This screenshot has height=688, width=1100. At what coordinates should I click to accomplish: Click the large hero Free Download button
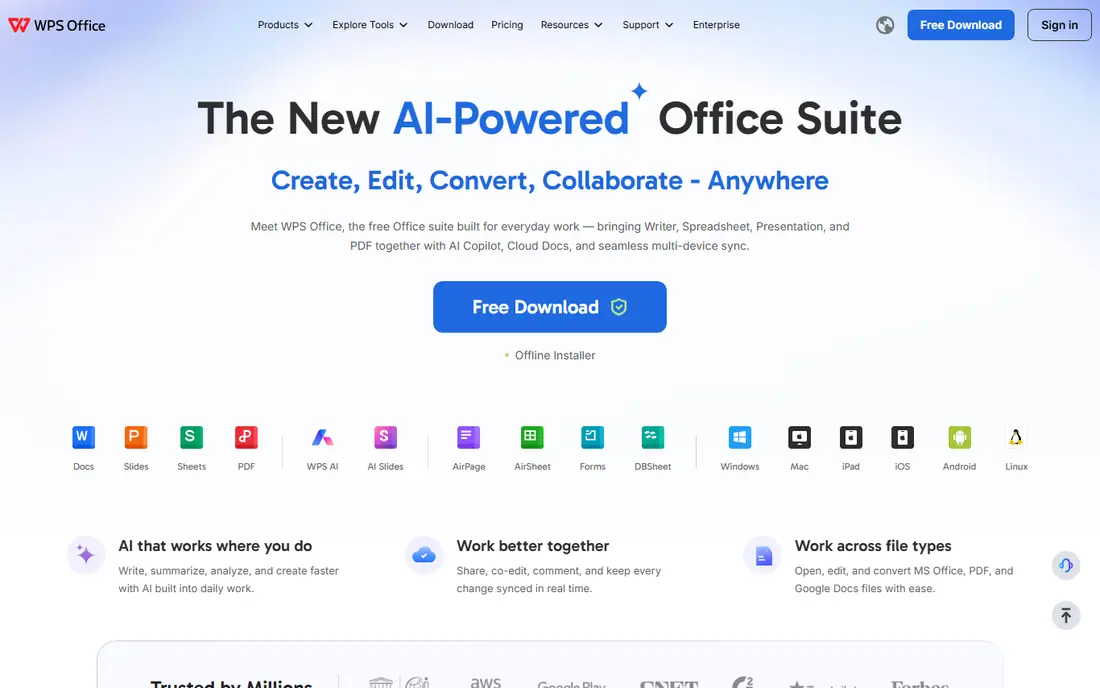549,307
